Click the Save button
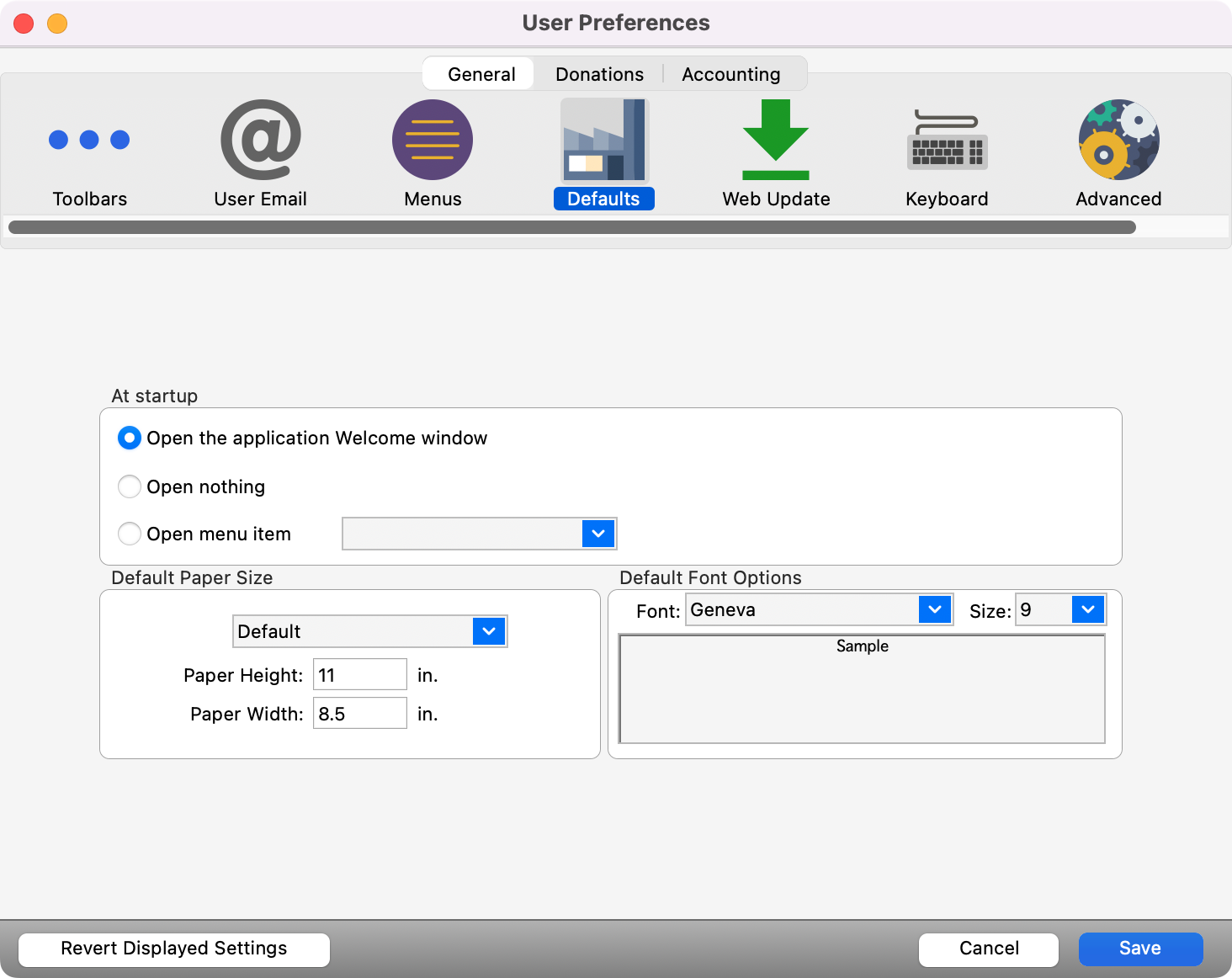This screenshot has height=978, width=1232. 1140,949
